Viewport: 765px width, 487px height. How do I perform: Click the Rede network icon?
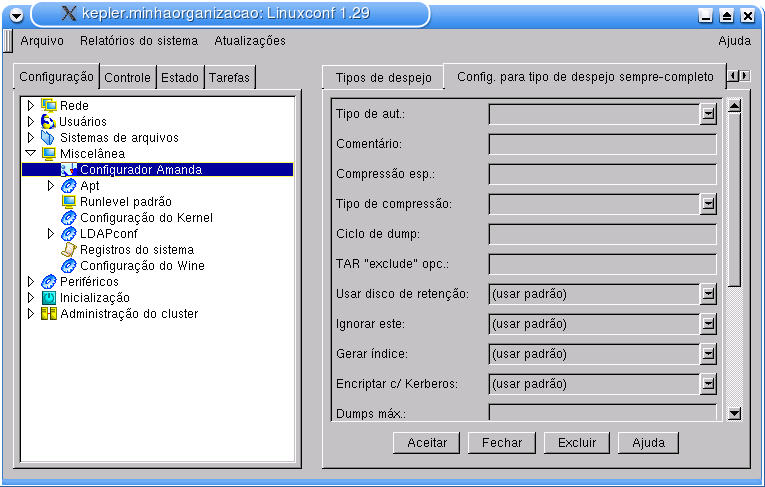pos(48,105)
